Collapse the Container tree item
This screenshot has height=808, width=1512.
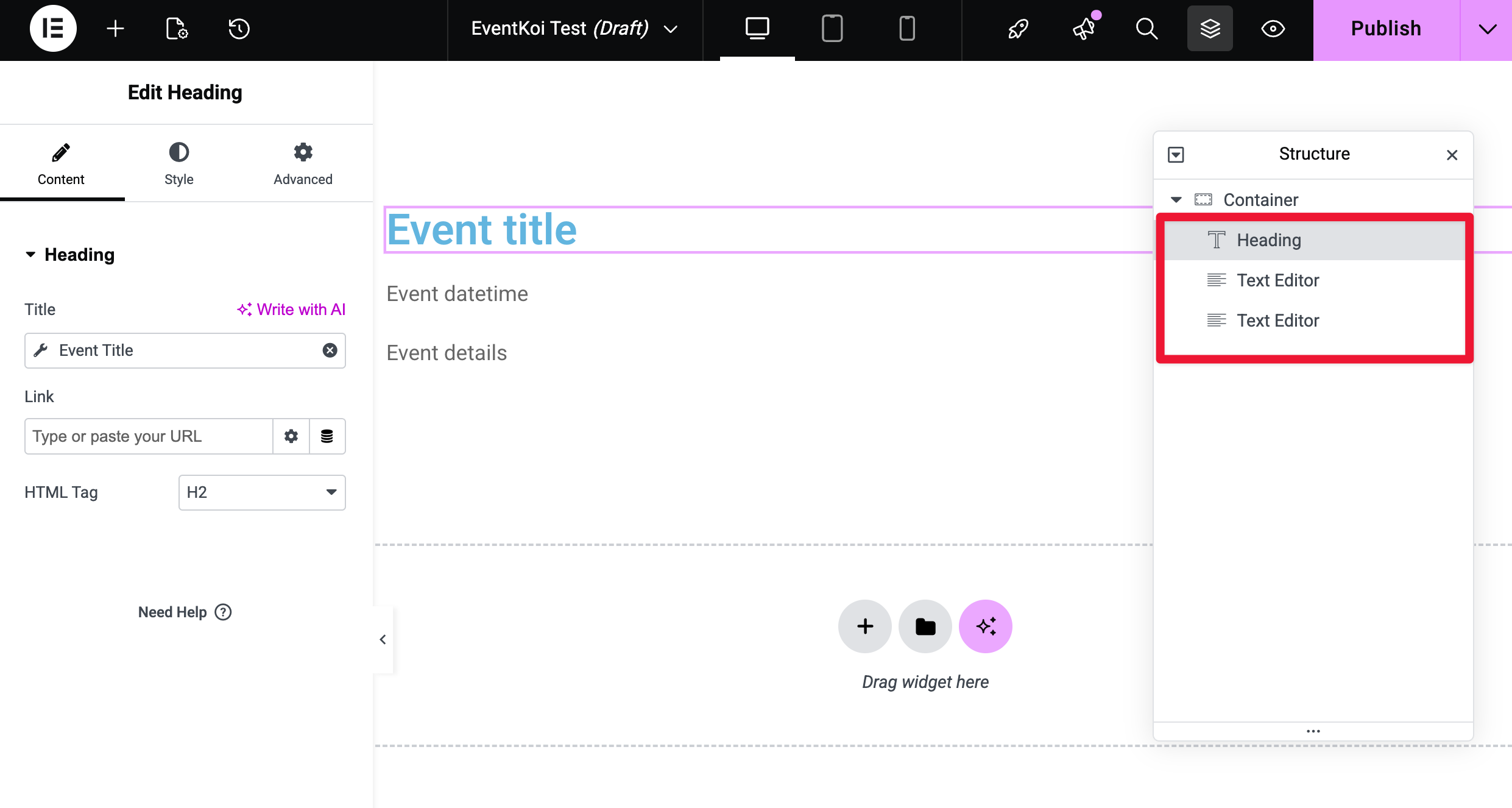(1176, 200)
